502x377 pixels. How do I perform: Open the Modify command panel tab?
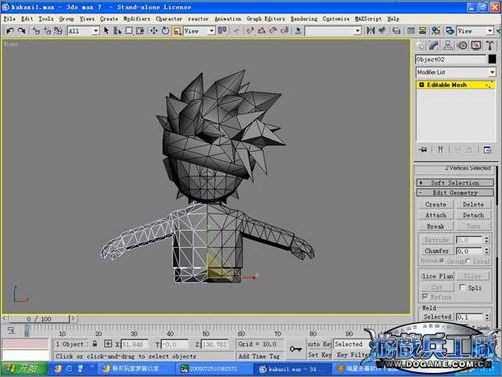[x=434, y=45]
